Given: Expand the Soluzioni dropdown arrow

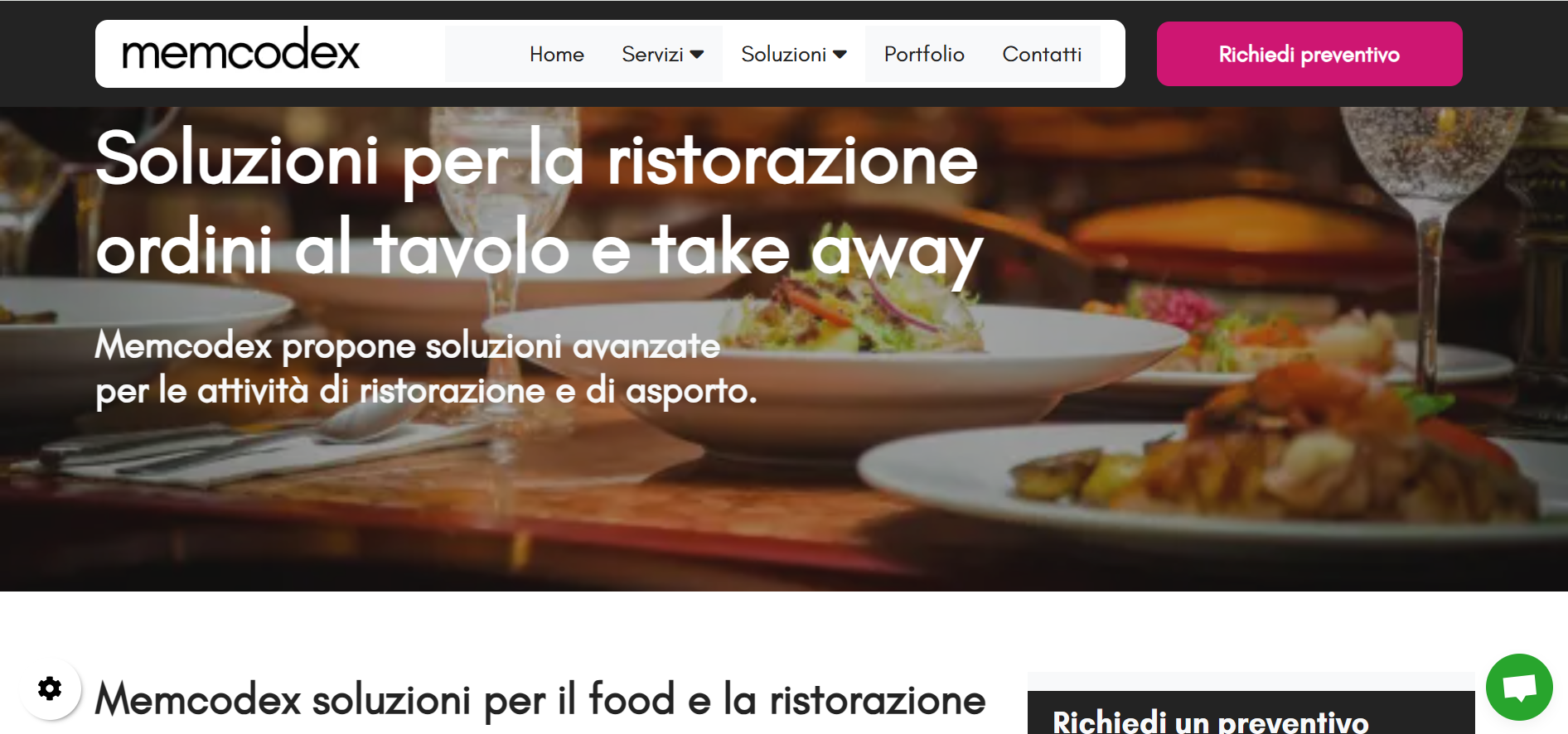Looking at the screenshot, I should pyautogui.click(x=840, y=55).
